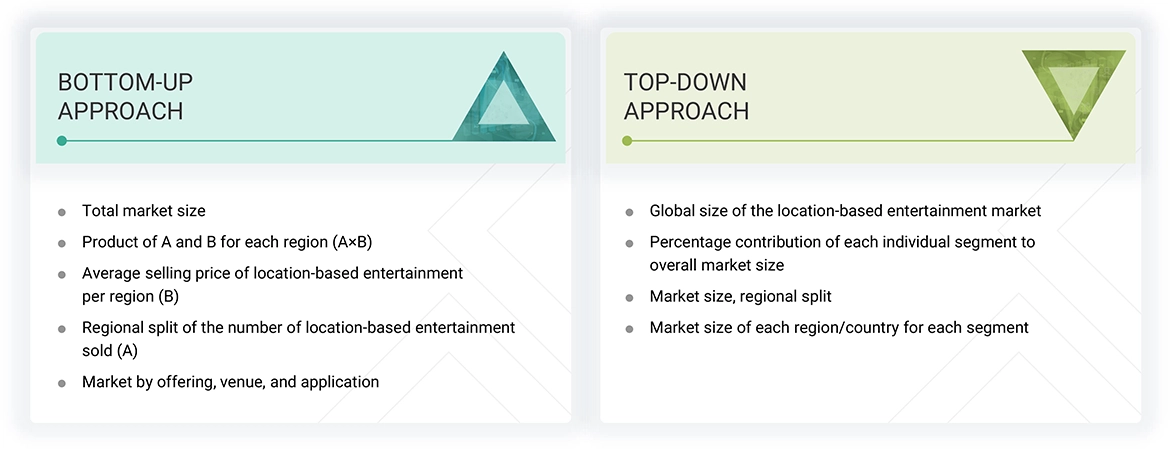
Task: Click the bullet beside Market size, regional split
Action: click(629, 298)
